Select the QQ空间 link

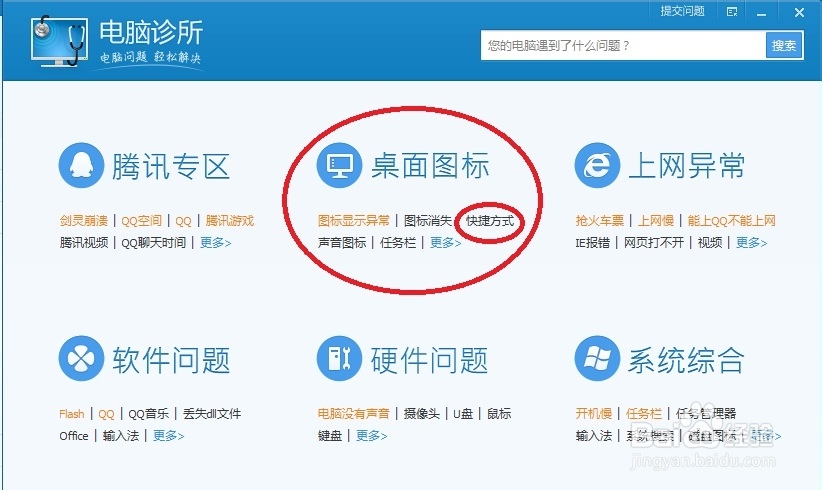[x=142, y=221]
